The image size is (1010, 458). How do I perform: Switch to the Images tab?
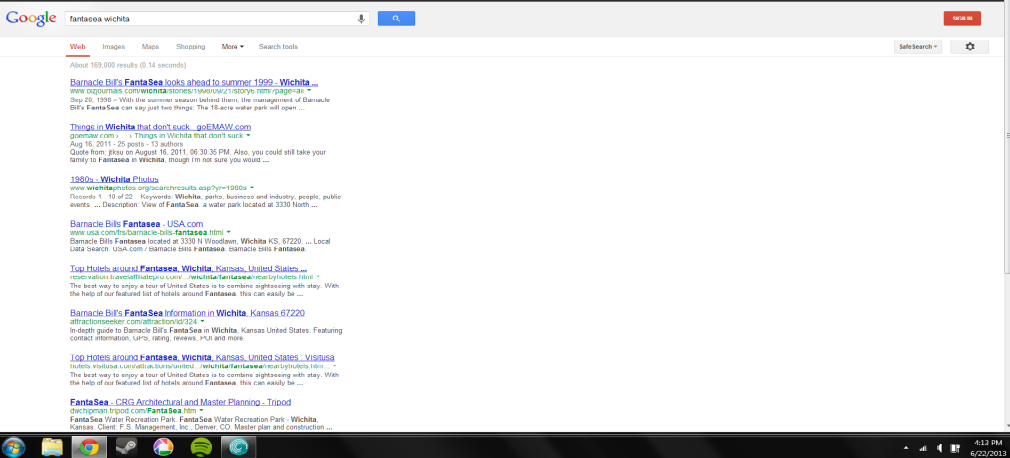(113, 47)
